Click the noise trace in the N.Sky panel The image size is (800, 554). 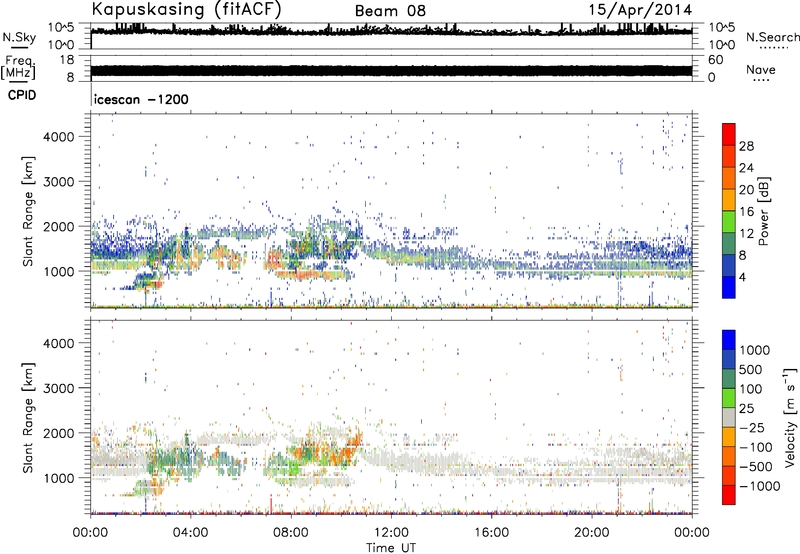tap(391, 31)
